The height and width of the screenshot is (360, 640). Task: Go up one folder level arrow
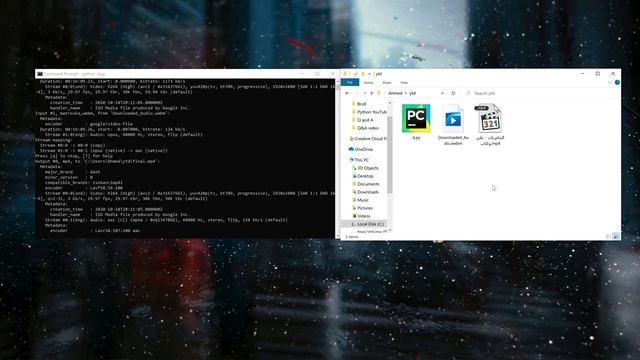[x=371, y=93]
